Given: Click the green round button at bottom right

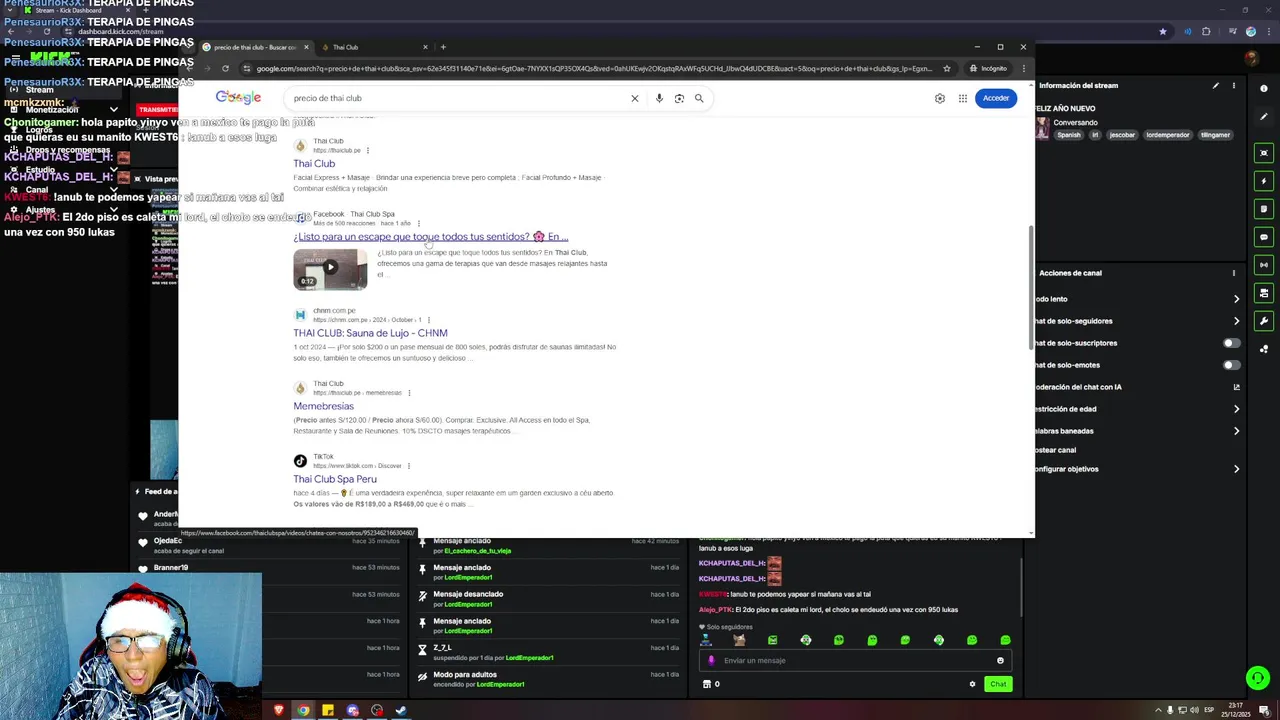Looking at the screenshot, I should point(1257,678).
